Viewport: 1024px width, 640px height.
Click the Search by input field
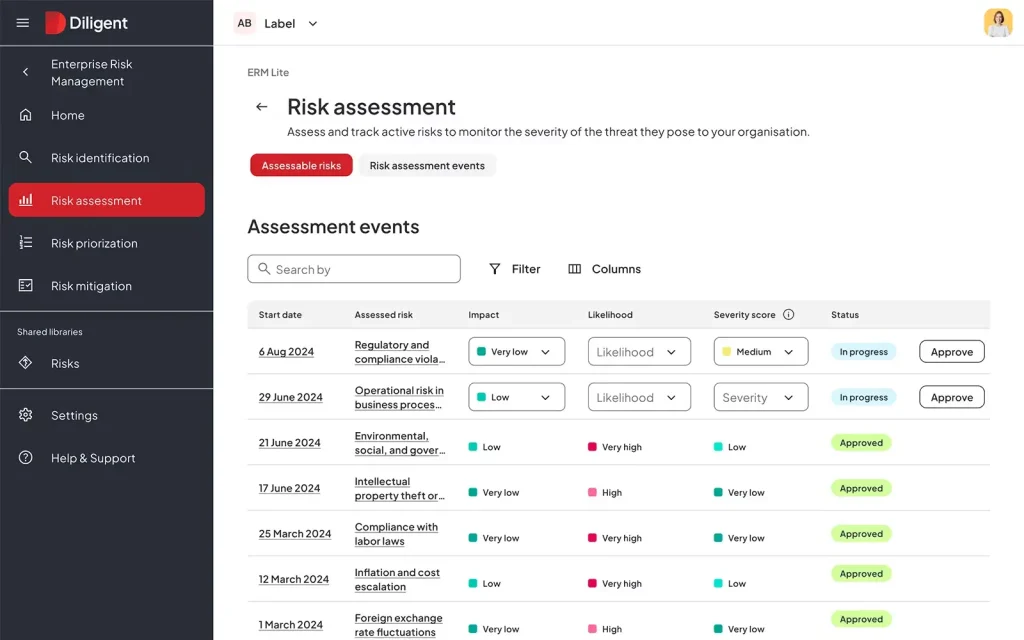point(354,269)
